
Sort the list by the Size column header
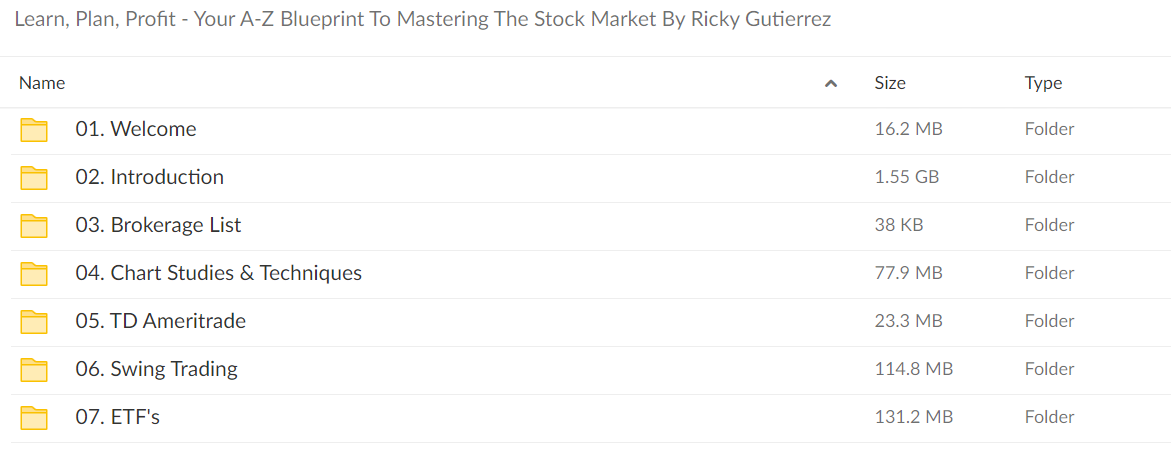pyautogui.click(x=890, y=83)
